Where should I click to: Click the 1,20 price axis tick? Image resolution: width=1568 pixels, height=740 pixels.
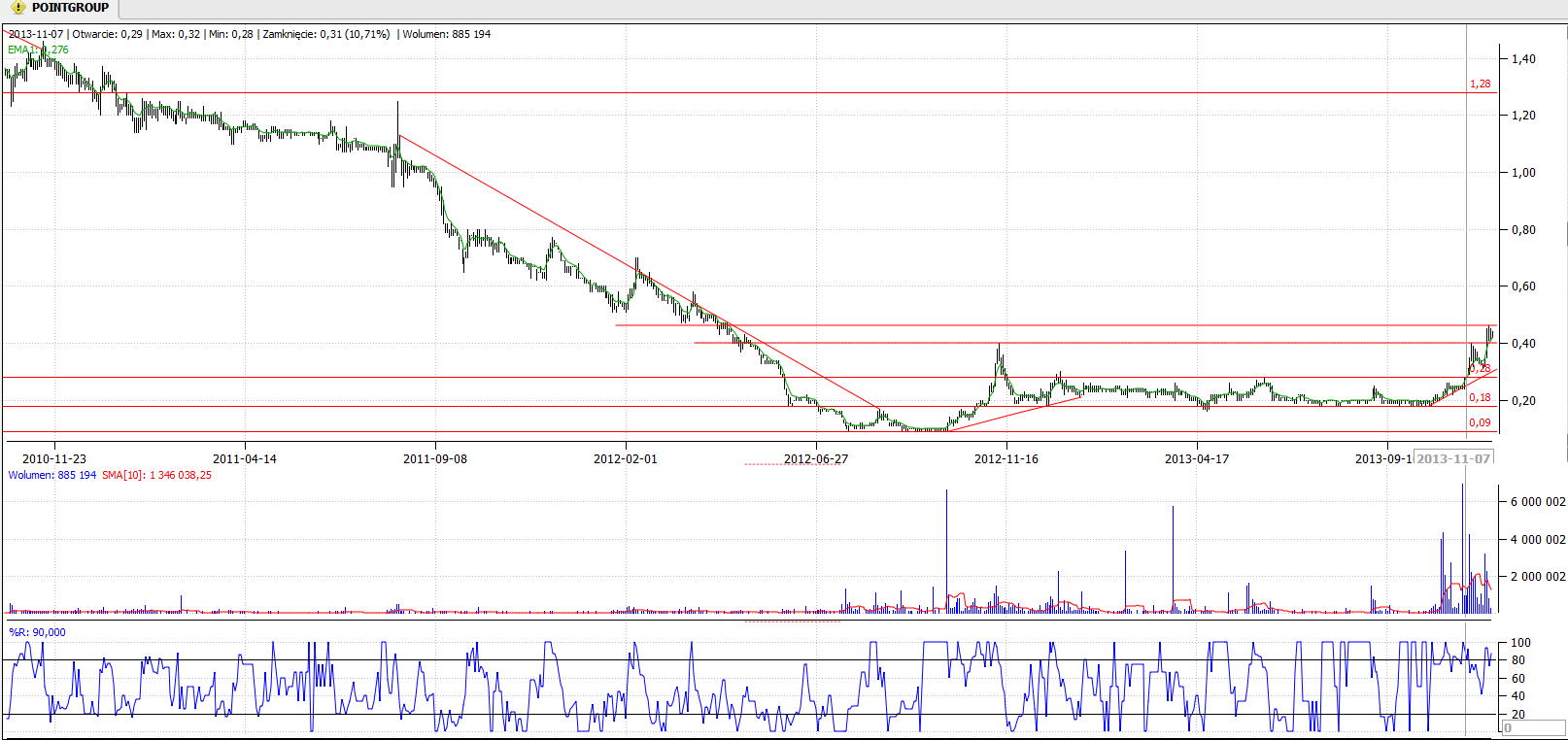[x=1523, y=115]
